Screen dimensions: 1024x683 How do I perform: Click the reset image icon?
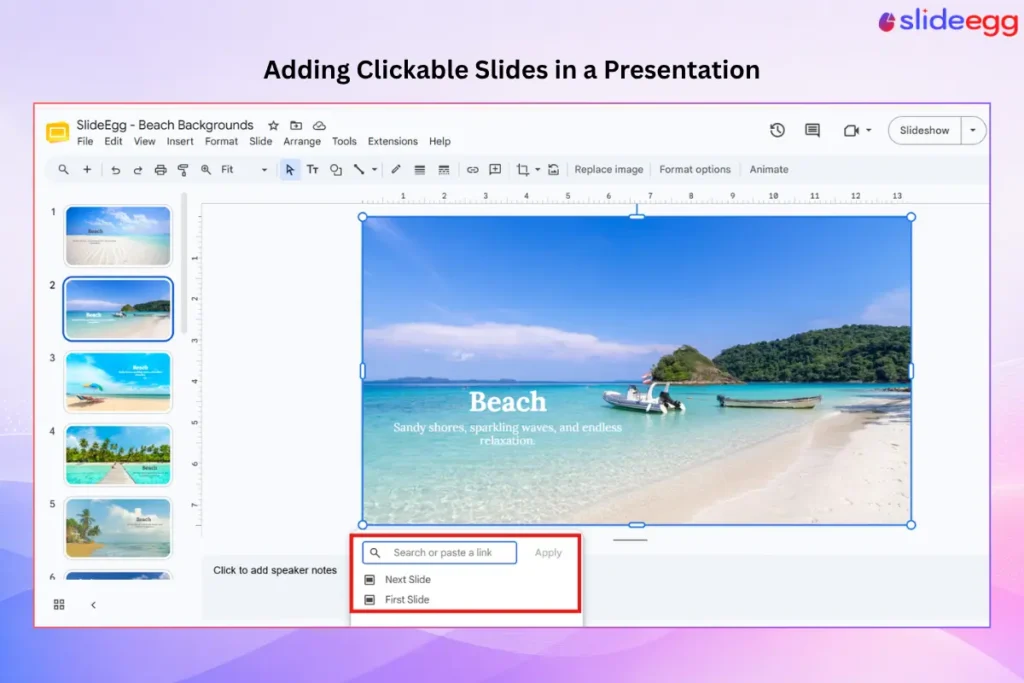click(x=553, y=170)
